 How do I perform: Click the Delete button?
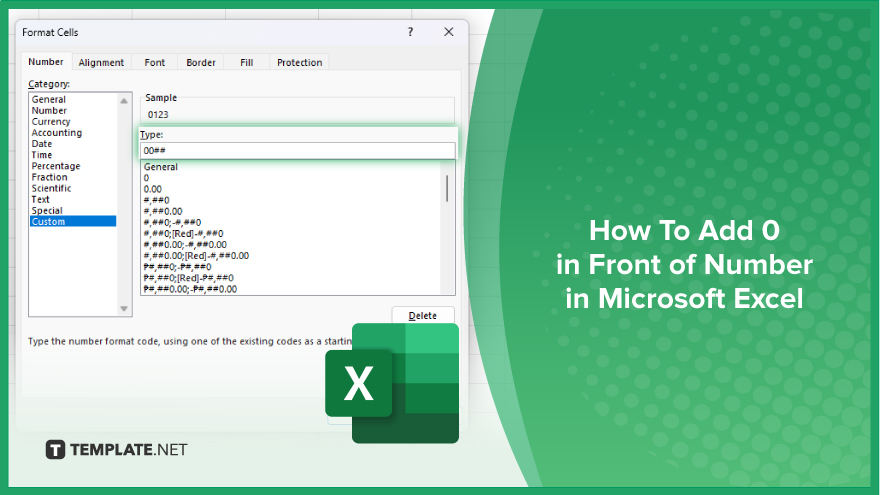423,315
